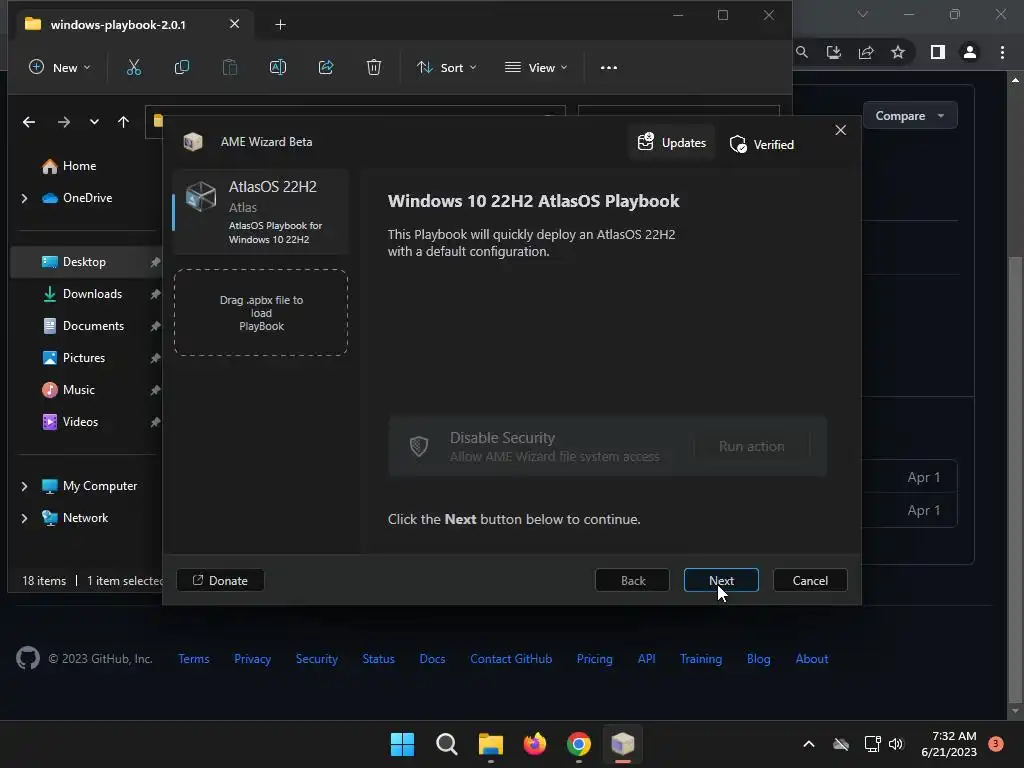Image resolution: width=1024 pixels, height=768 pixels.
Task: Click the Drag .apbx file drop area
Action: pos(261,312)
